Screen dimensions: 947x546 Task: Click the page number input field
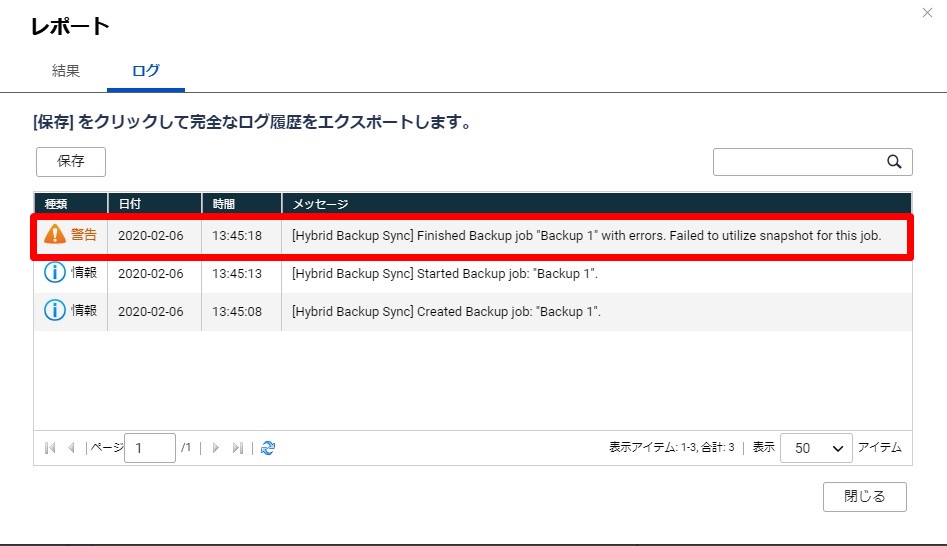point(150,448)
